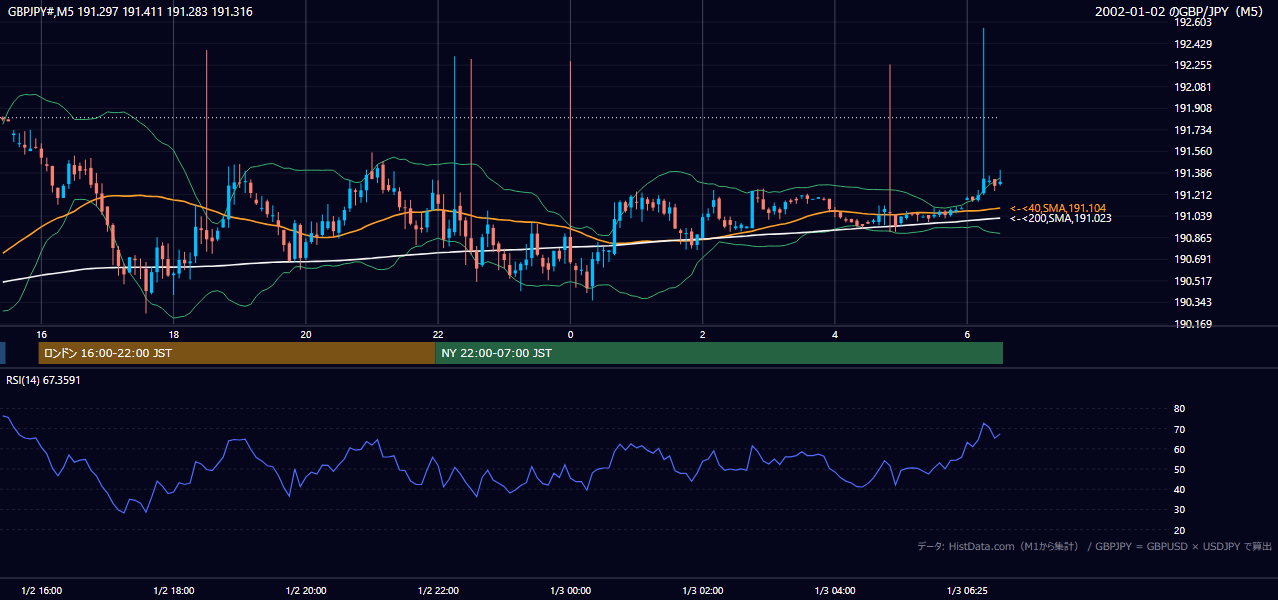
Task: Click price axis value 190.343
Action: [x=1192, y=302]
